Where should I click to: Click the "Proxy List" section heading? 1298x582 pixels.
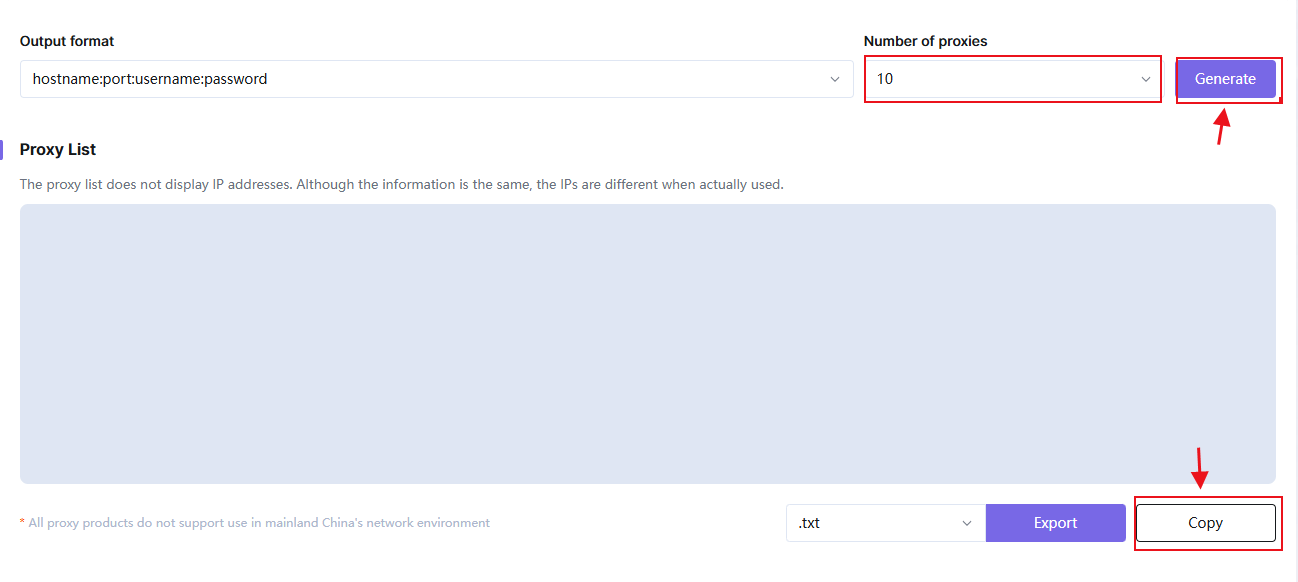pyautogui.click(x=58, y=149)
